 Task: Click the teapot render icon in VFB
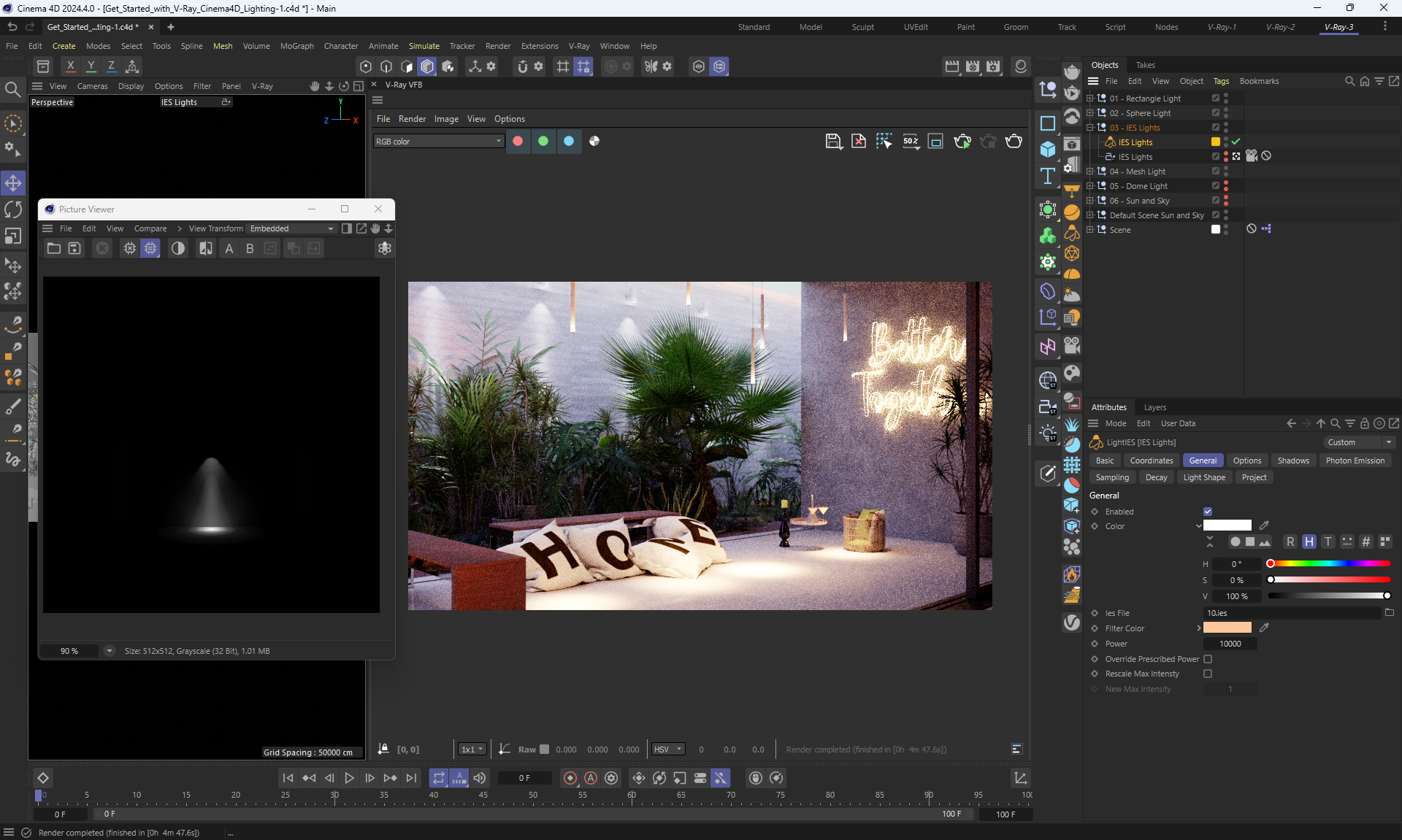pos(1014,142)
